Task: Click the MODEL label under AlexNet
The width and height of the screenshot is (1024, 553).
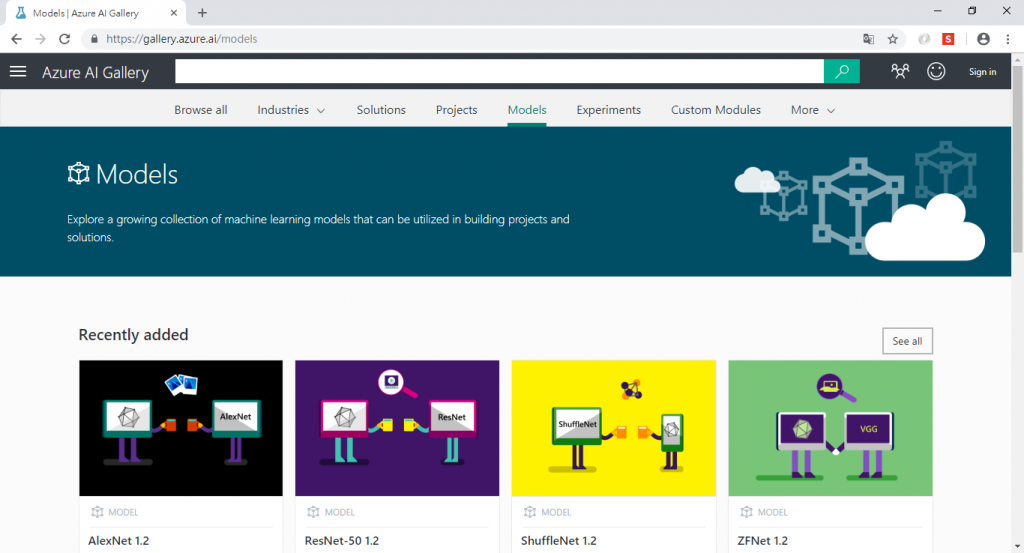Action: pyautogui.click(x=123, y=513)
